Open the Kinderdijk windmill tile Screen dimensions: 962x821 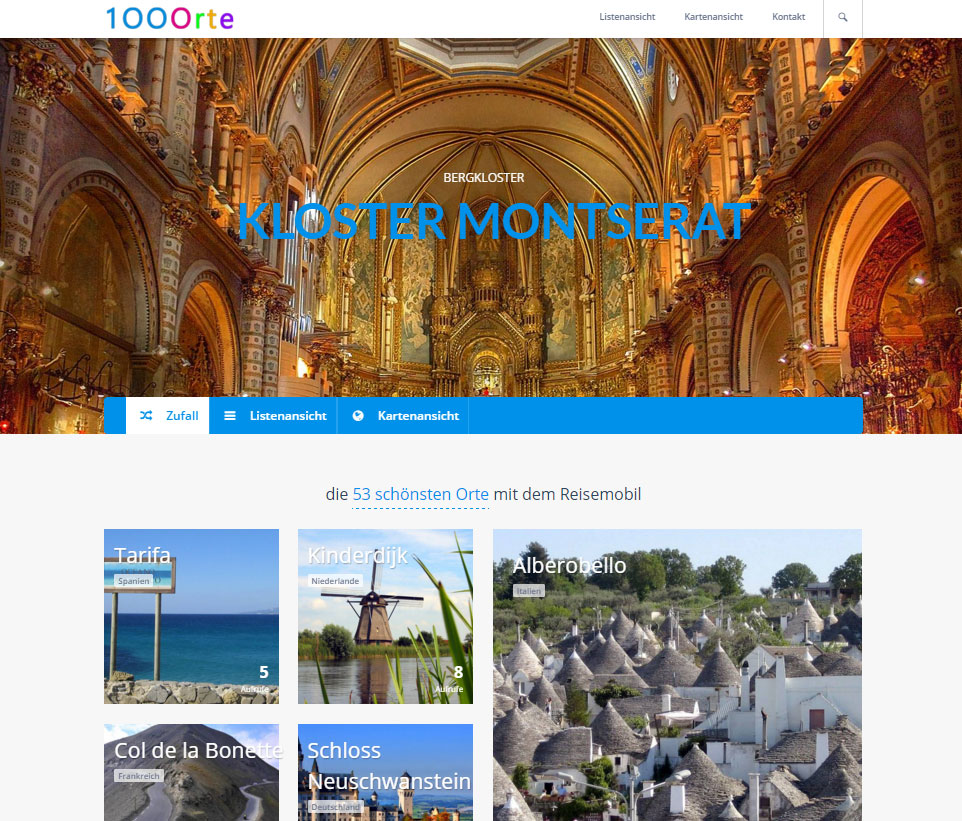385,616
